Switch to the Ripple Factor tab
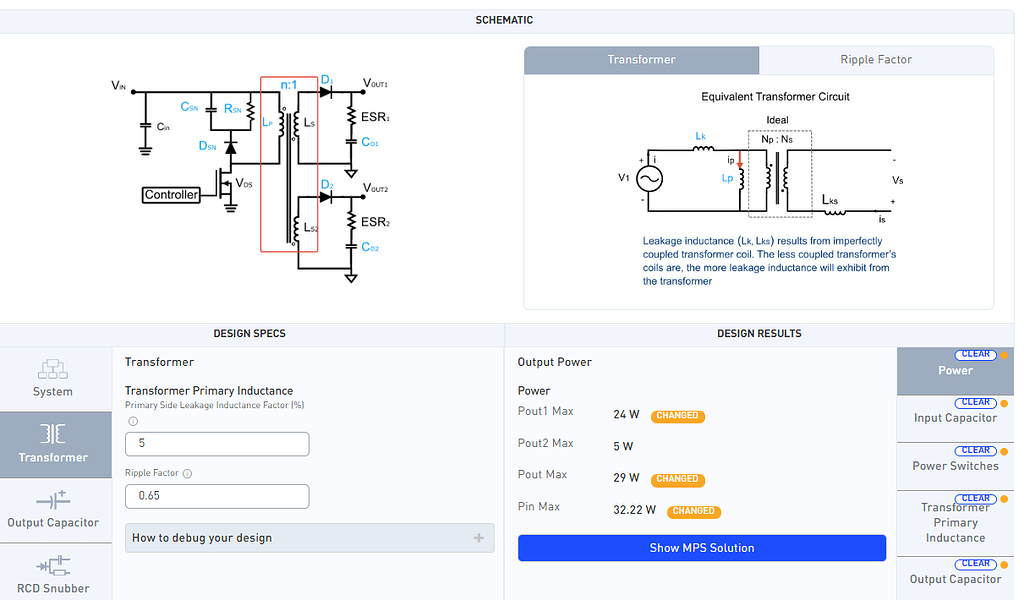The width and height of the screenshot is (1035, 600). pyautogui.click(x=876, y=60)
